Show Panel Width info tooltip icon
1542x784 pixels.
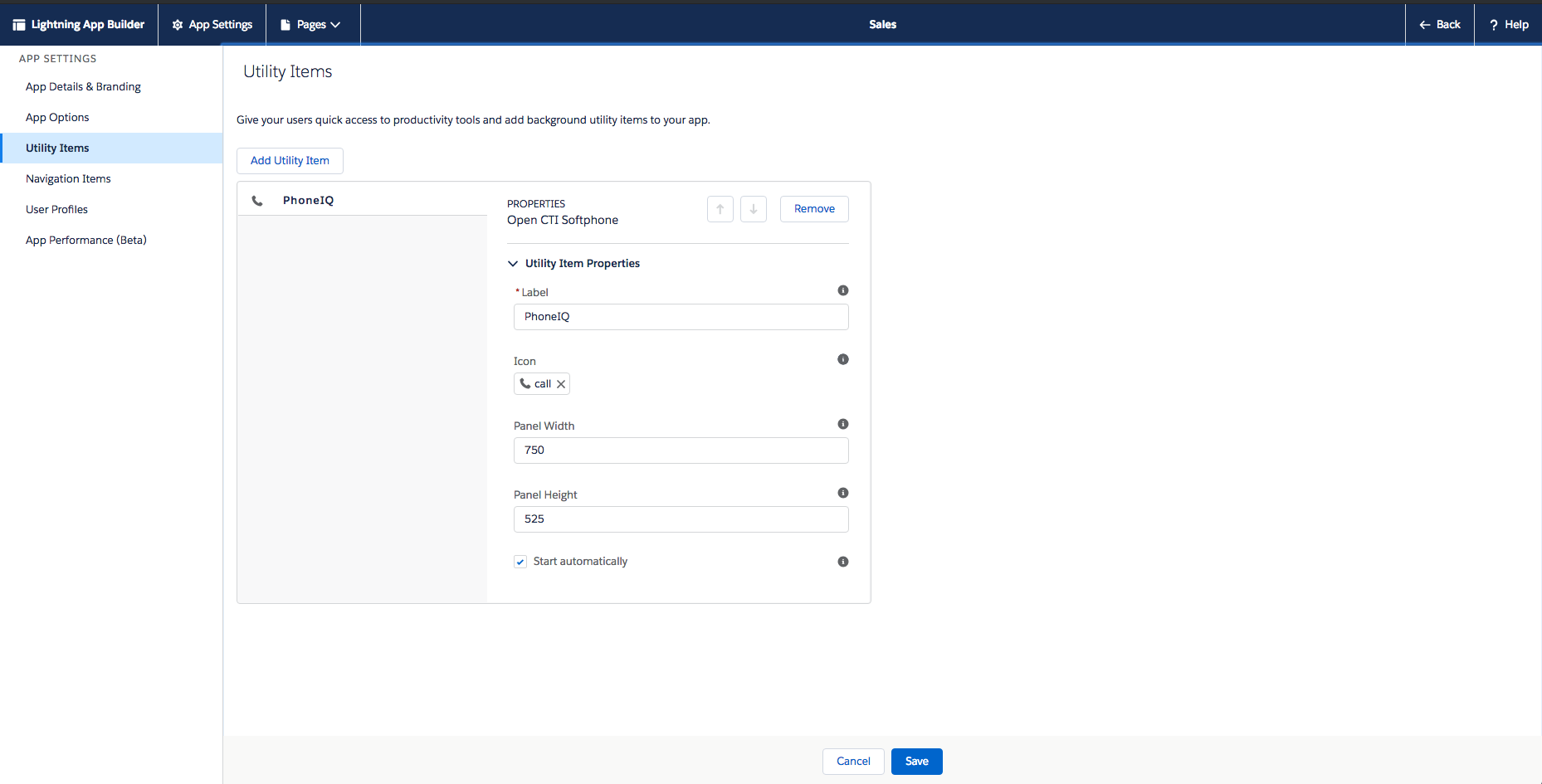pos(842,424)
